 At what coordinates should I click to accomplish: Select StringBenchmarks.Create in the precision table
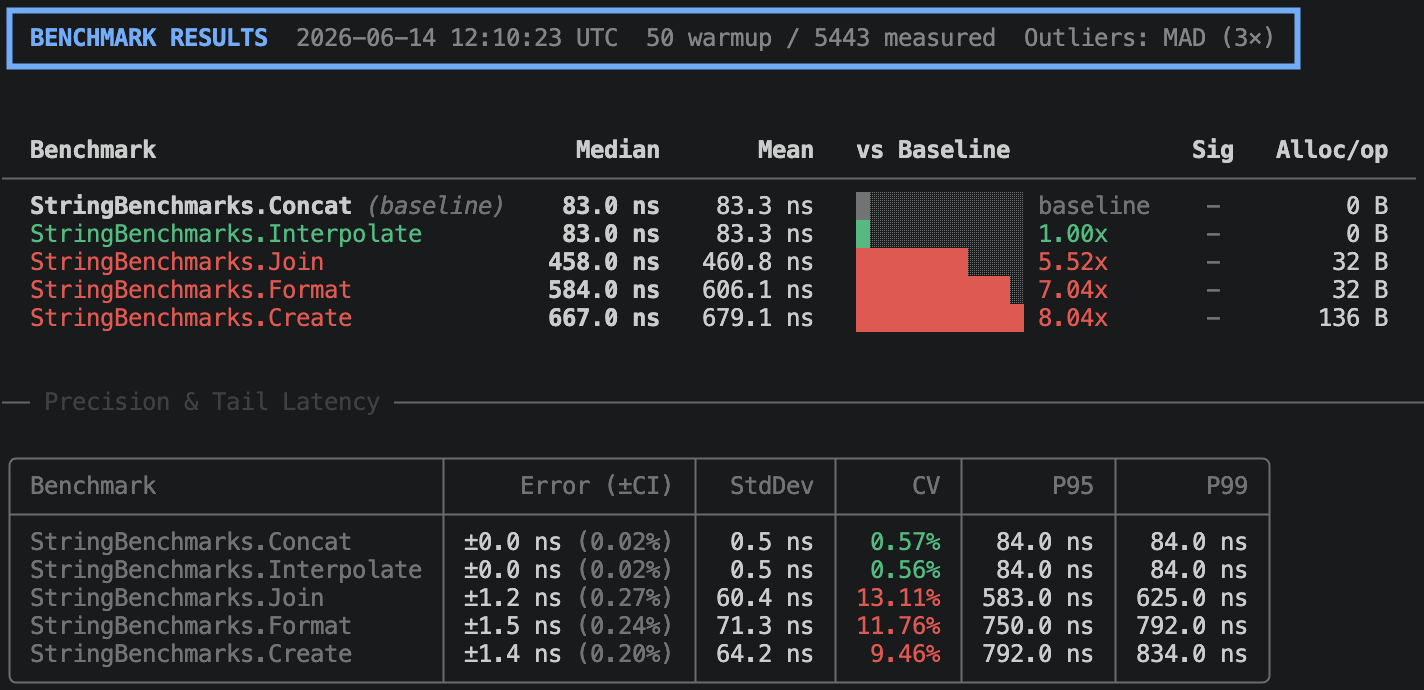click(191, 654)
